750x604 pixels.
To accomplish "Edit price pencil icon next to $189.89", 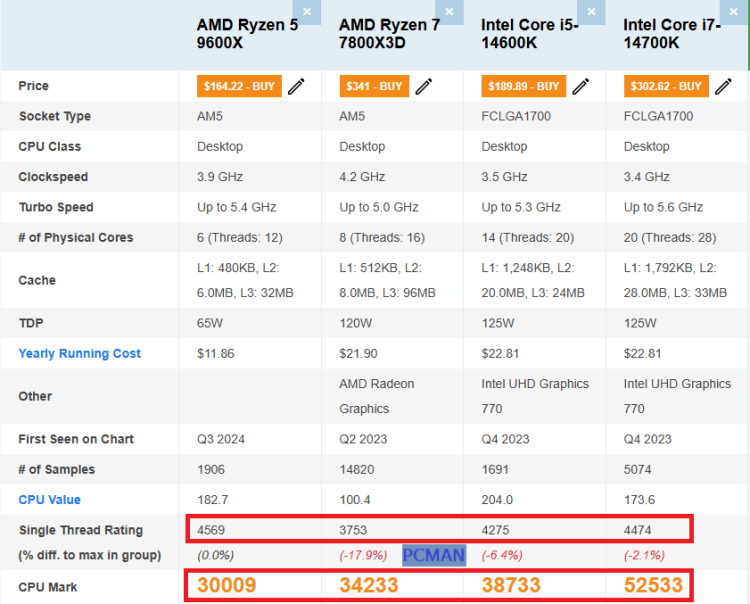I will 581,87.
